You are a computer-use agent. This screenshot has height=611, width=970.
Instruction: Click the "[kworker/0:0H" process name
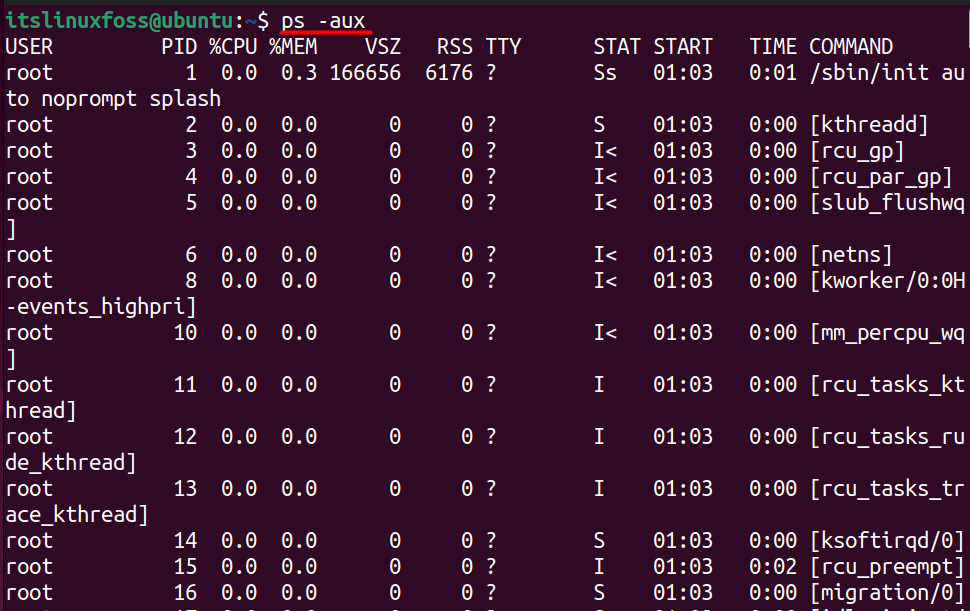coord(887,281)
